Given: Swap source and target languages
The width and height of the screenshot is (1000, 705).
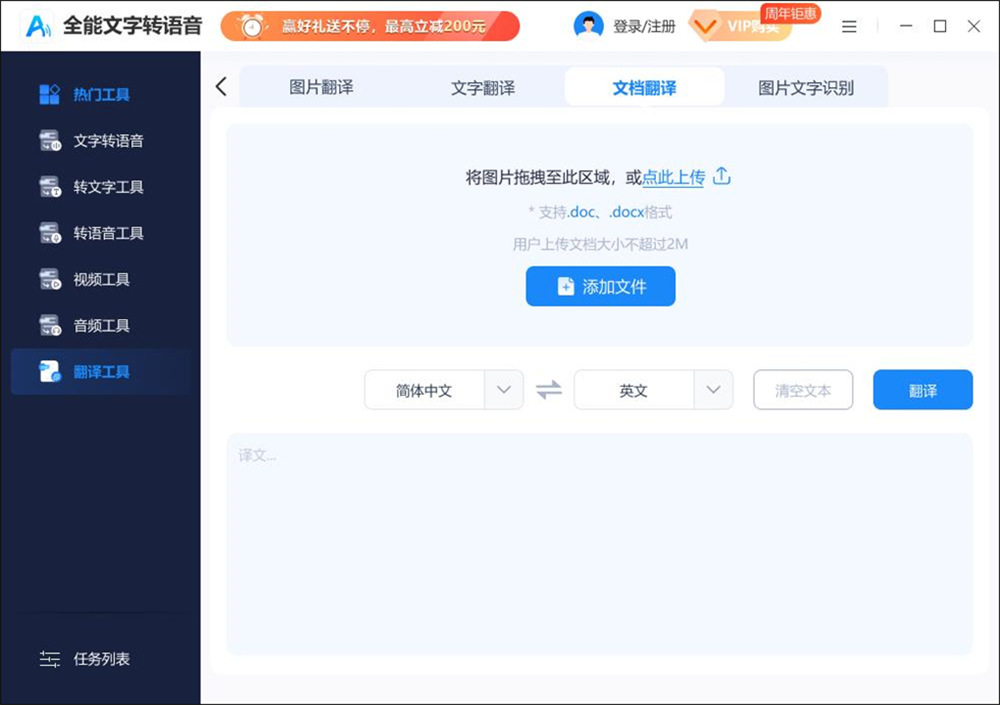Looking at the screenshot, I should point(548,389).
